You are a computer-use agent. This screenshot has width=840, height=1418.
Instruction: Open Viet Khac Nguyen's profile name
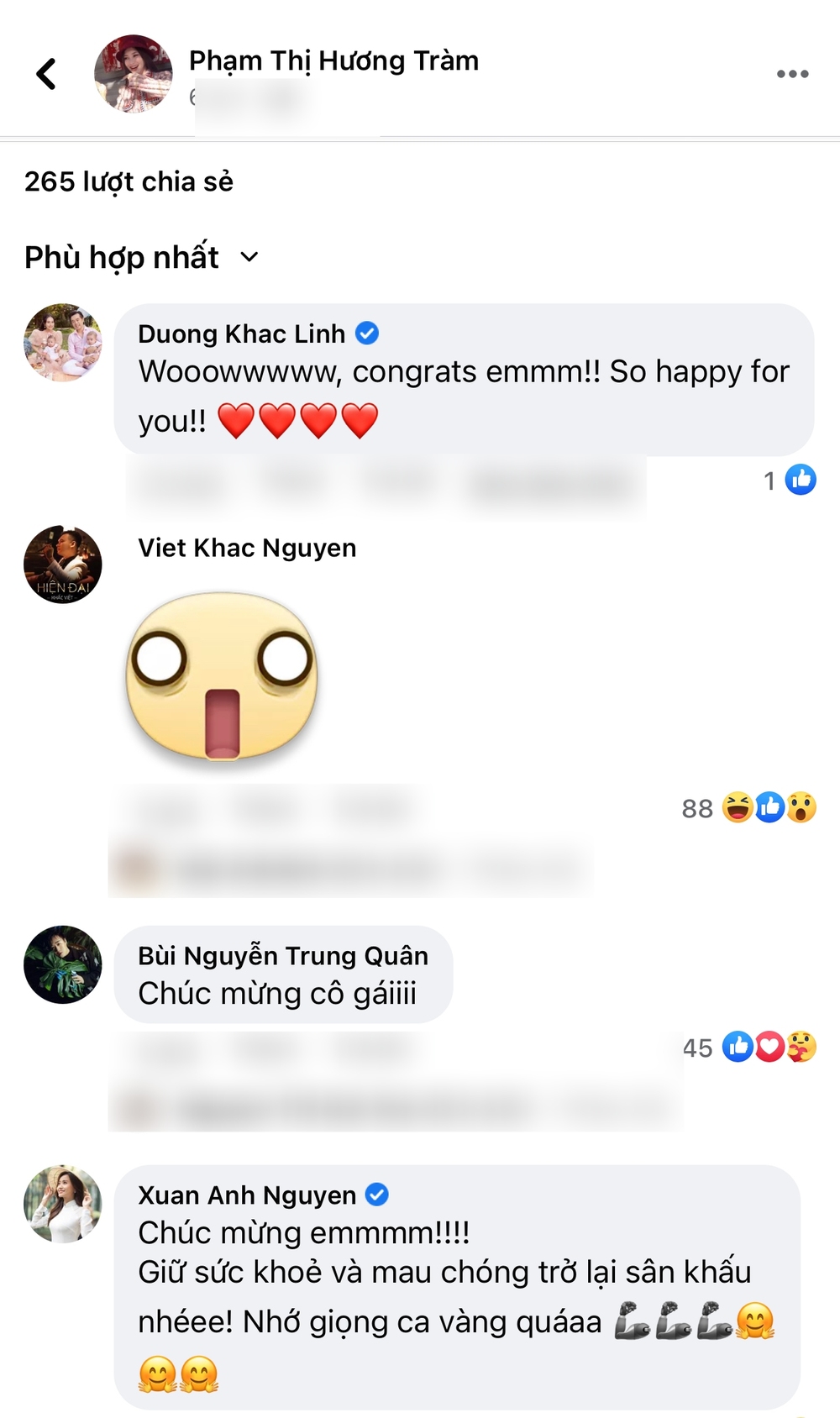pos(247,548)
